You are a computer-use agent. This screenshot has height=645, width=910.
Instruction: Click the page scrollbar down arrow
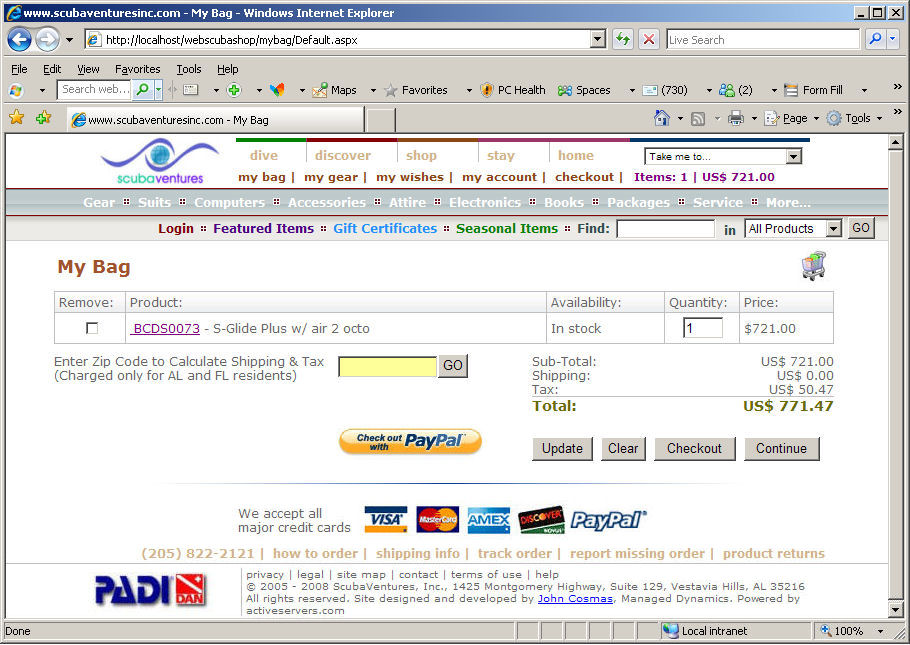tap(895, 610)
